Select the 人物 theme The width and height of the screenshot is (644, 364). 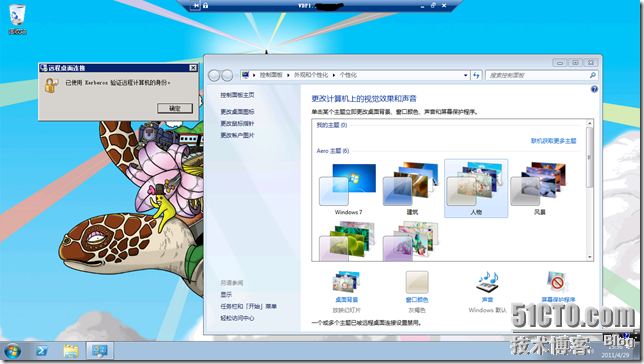tap(476, 189)
